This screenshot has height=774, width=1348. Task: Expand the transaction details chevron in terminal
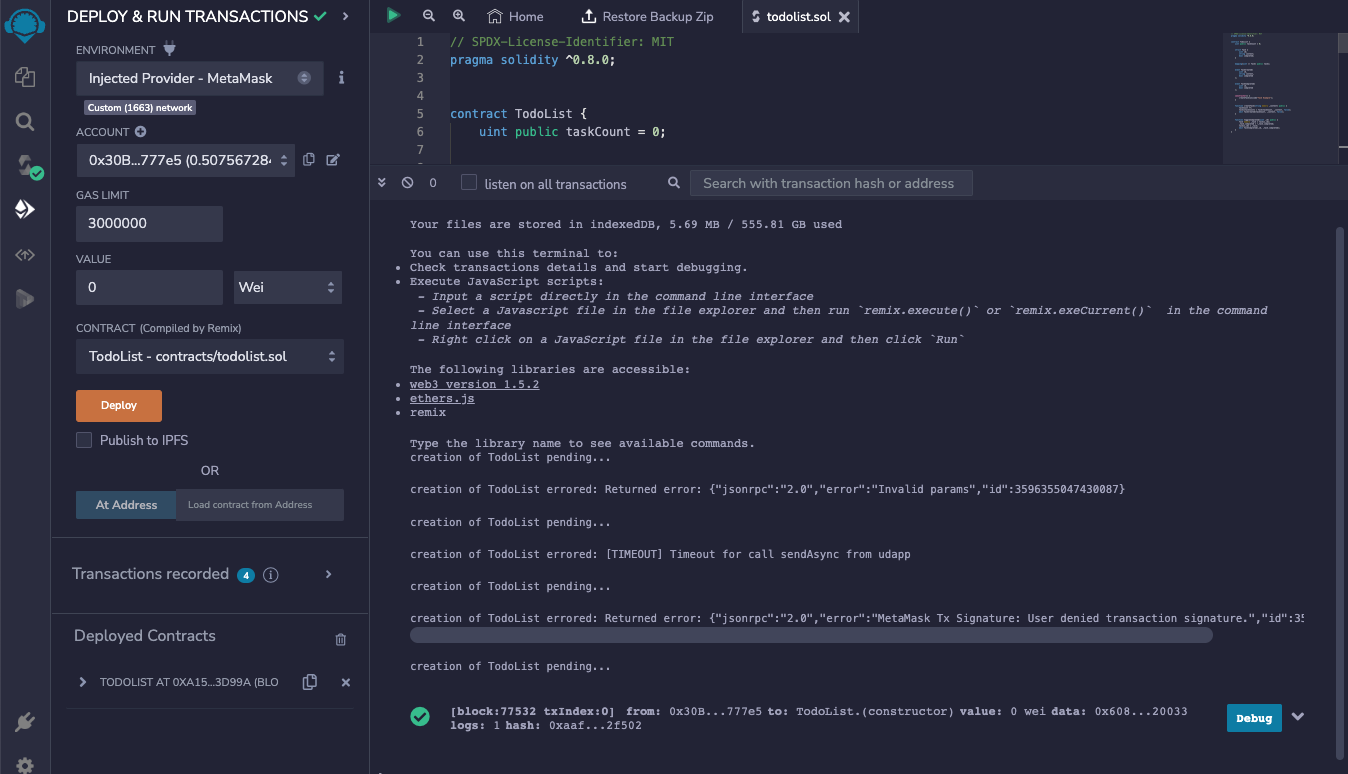(x=1298, y=717)
